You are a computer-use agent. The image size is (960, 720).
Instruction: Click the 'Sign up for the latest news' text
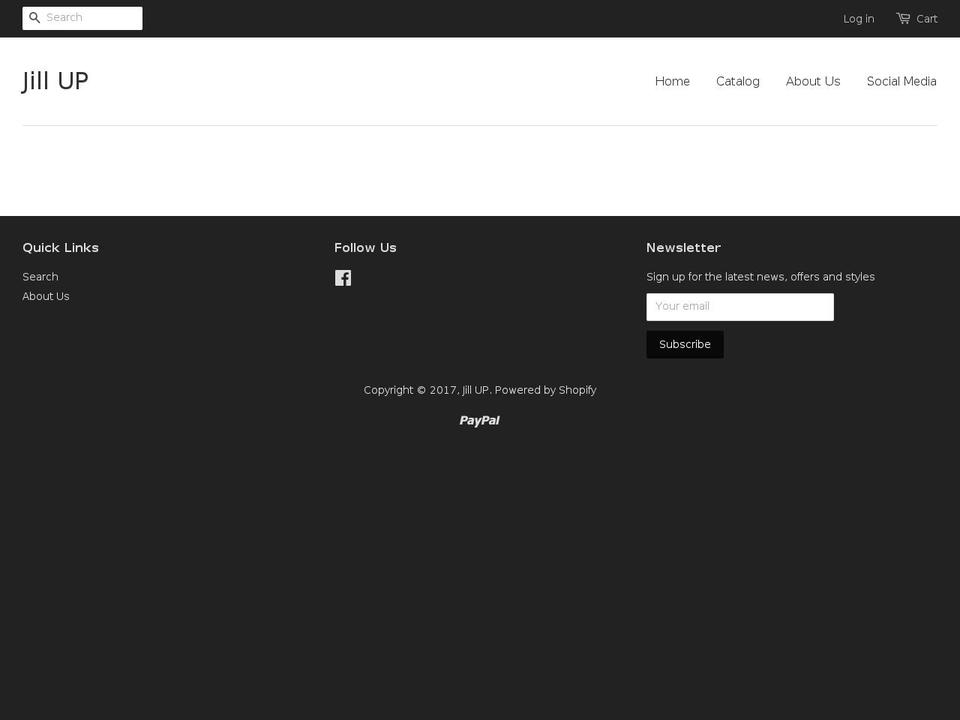click(760, 277)
